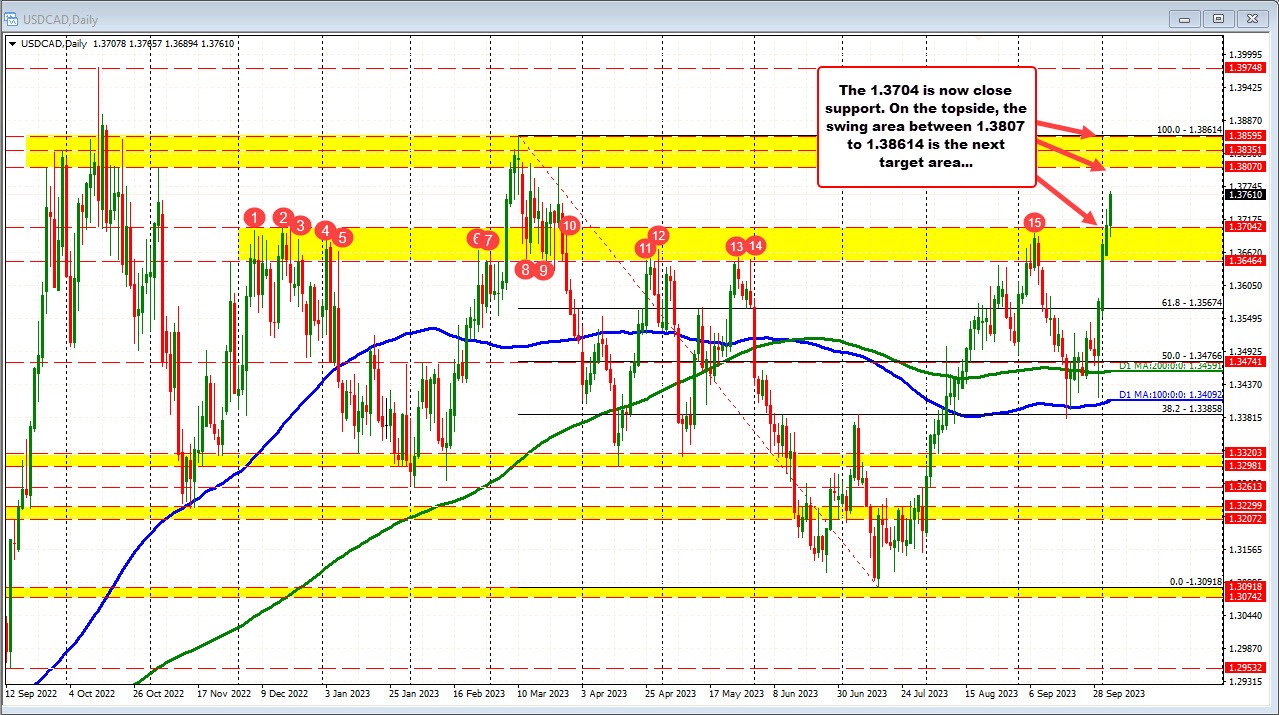Click the red price label 1.38351
The height and width of the screenshot is (715, 1279).
pyautogui.click(x=1245, y=148)
